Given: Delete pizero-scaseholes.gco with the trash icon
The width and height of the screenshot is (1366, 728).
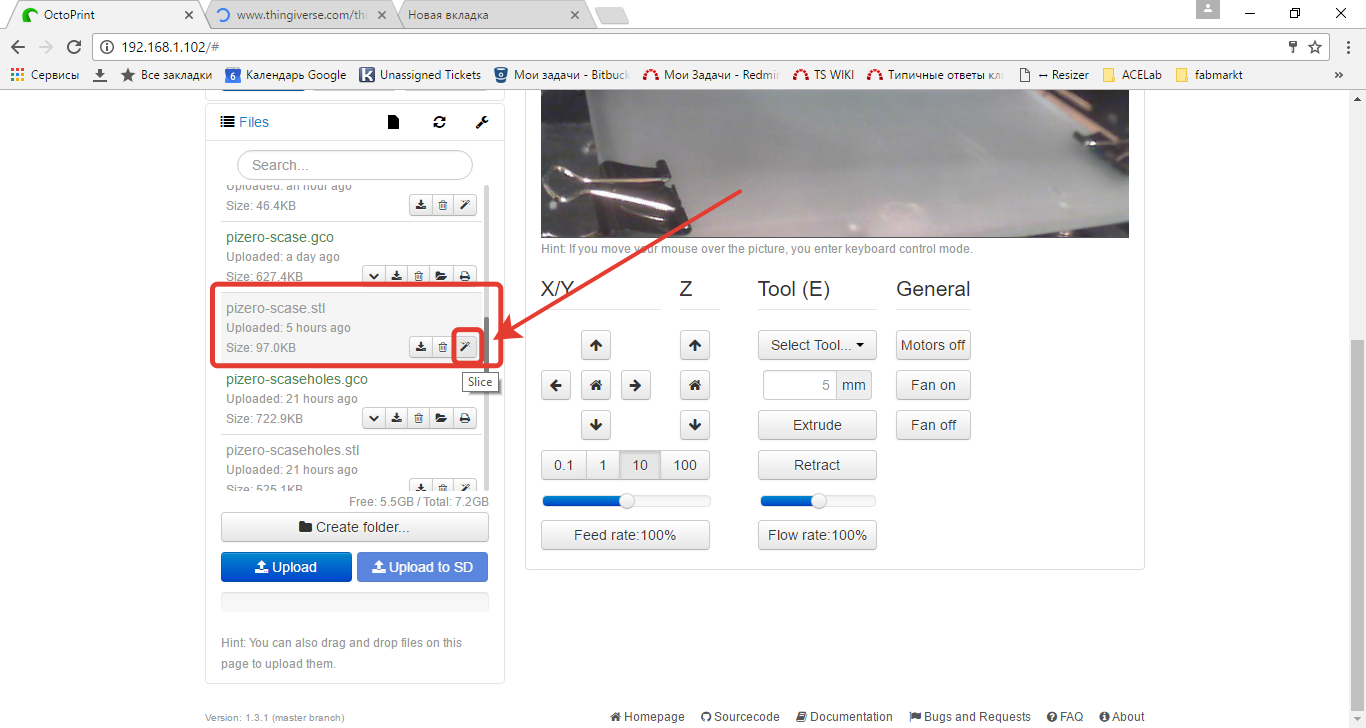Looking at the screenshot, I should [x=419, y=418].
